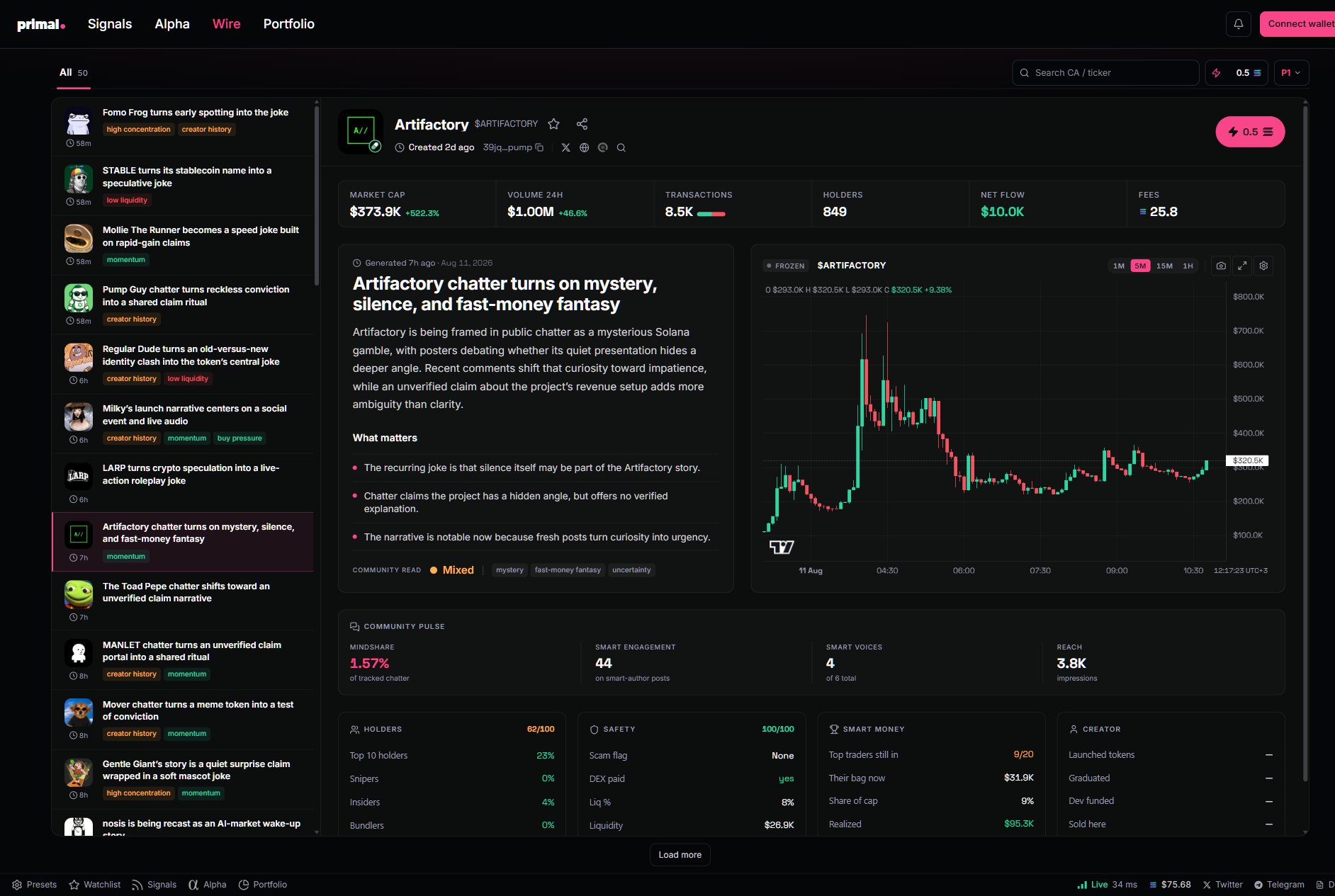This screenshot has width=1335, height=896.
Task: Open the Telegram link in footer
Action: (1279, 885)
